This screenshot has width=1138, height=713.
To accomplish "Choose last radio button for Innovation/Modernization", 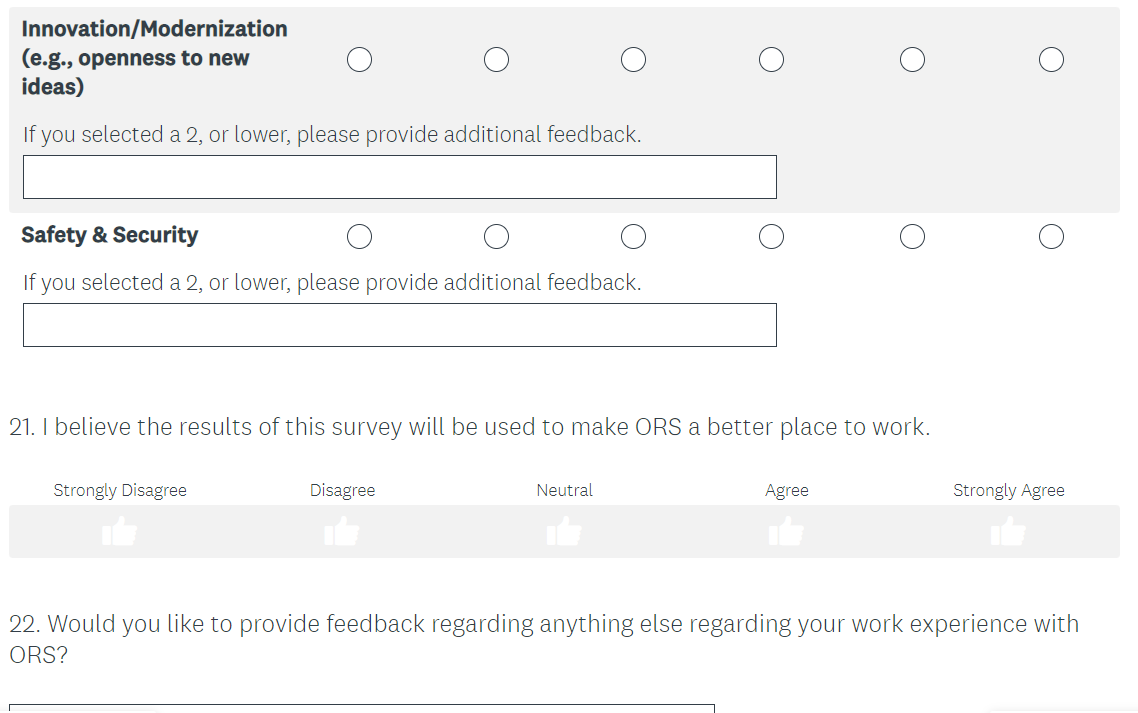I will click(x=1051, y=60).
